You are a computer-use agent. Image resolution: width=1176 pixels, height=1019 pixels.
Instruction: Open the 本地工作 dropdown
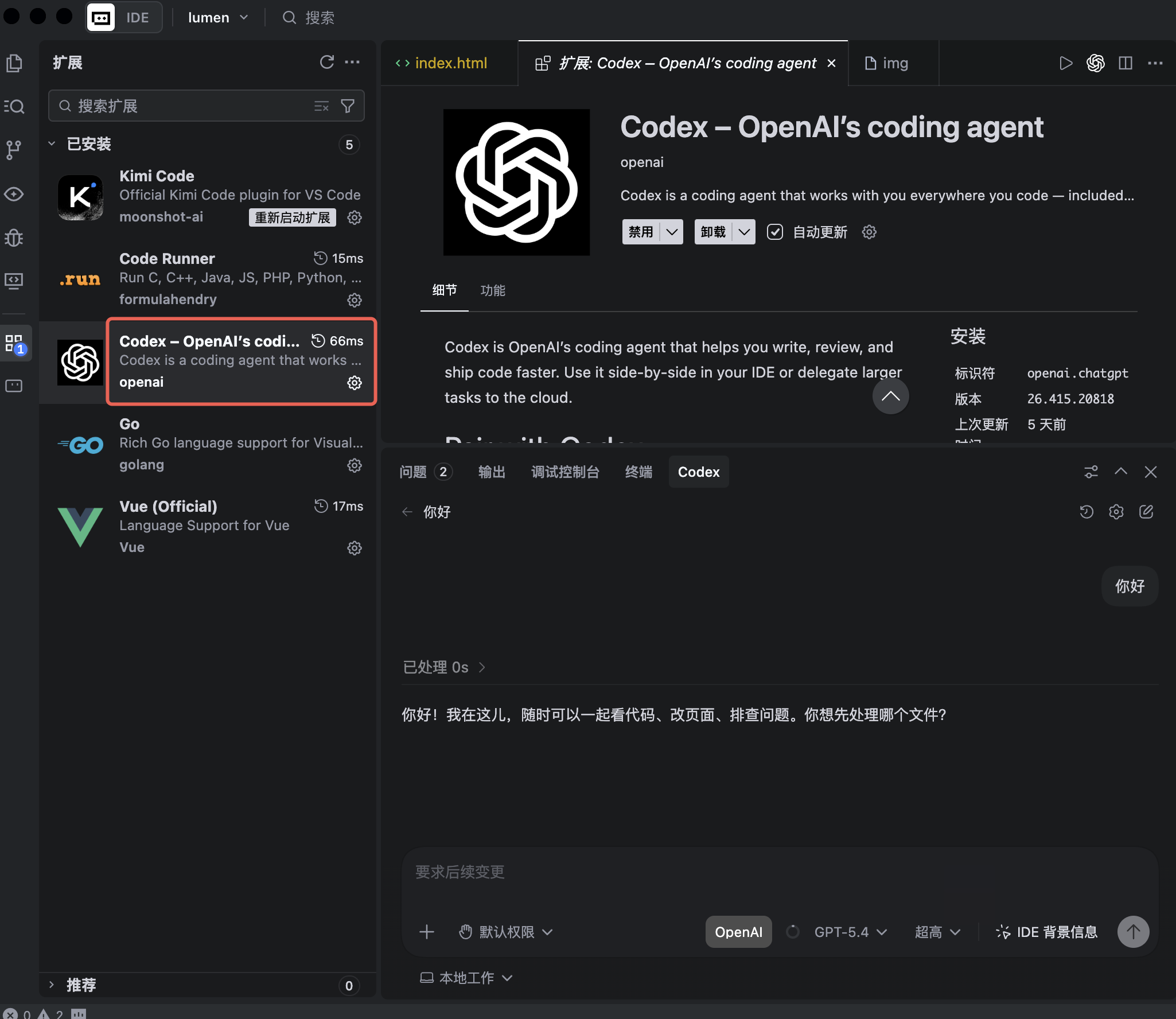click(466, 978)
